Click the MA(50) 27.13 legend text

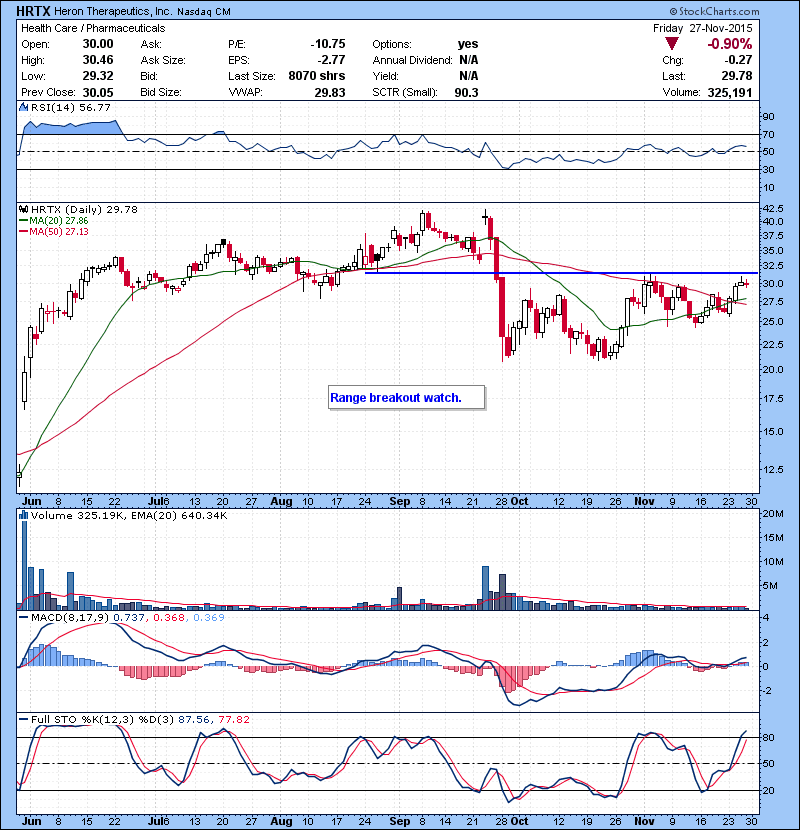[x=59, y=232]
